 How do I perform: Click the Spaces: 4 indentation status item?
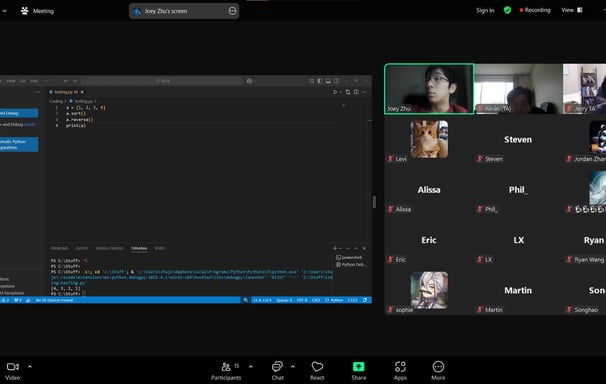click(284, 300)
